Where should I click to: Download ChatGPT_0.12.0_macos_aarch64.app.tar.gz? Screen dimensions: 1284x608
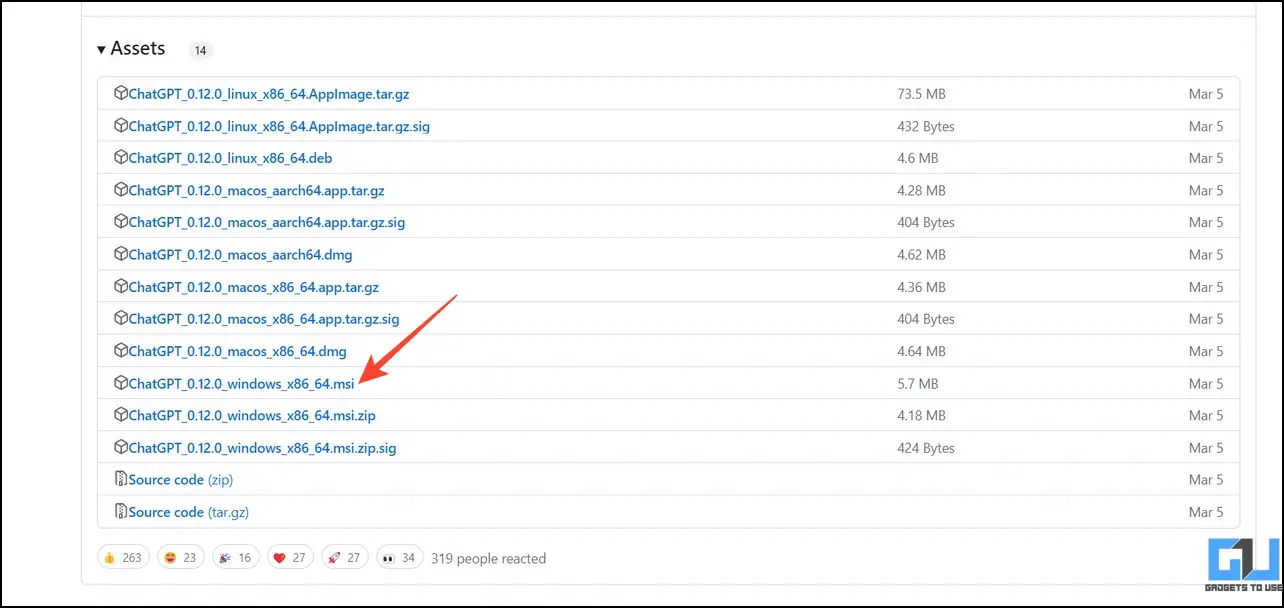coord(256,190)
